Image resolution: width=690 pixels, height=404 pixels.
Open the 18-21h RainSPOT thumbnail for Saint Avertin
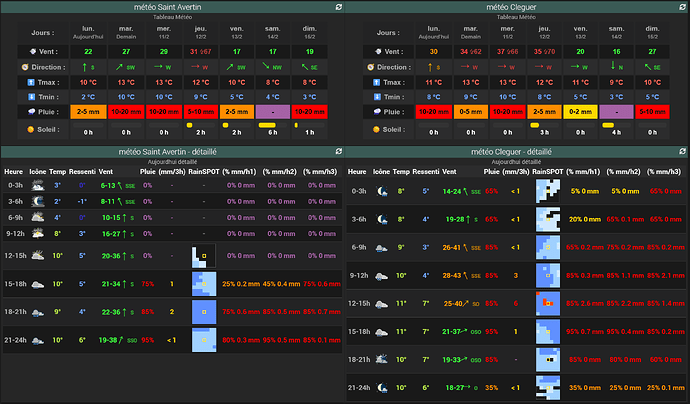204,312
